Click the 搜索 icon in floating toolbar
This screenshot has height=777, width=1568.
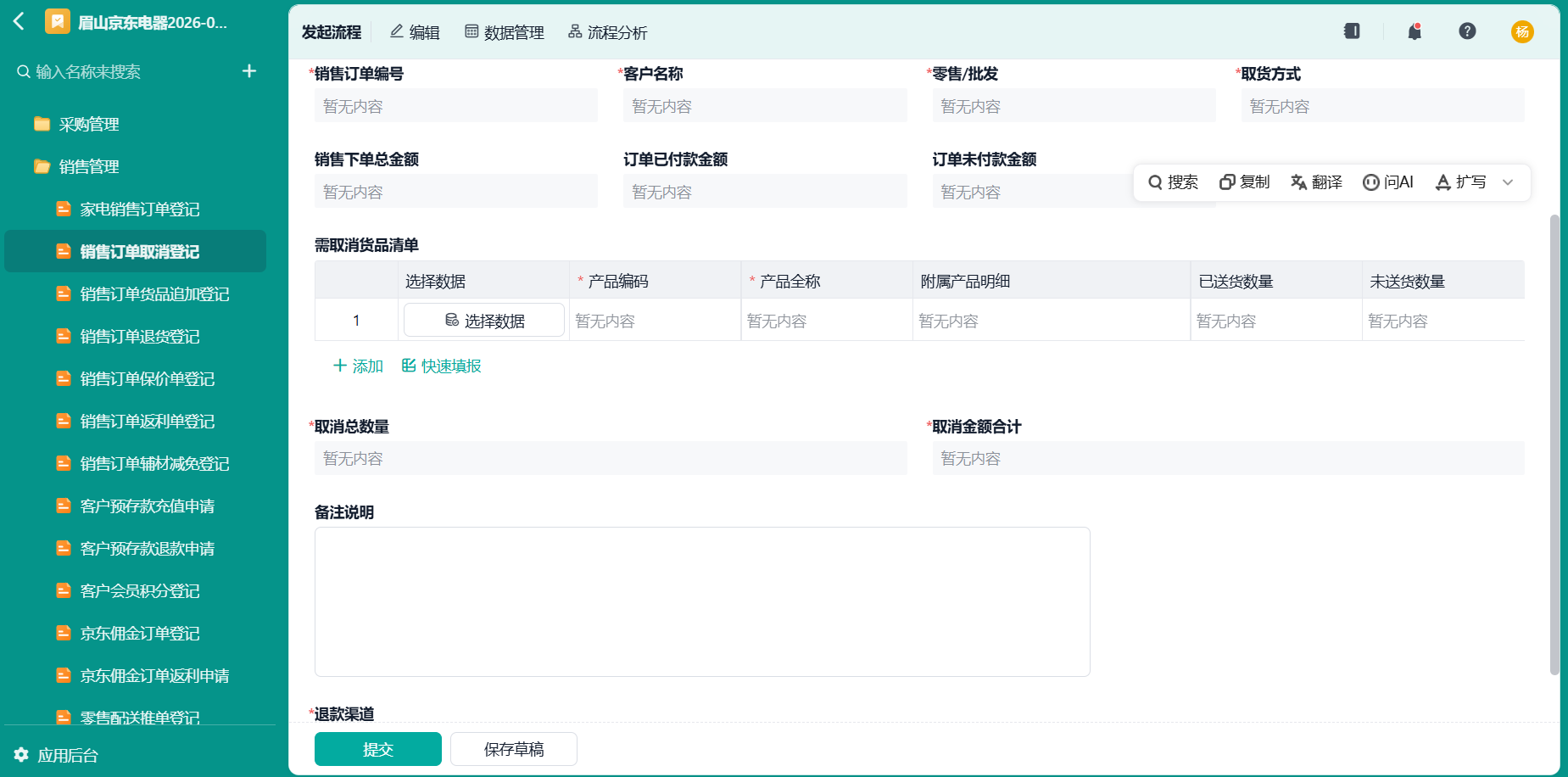coord(1155,182)
